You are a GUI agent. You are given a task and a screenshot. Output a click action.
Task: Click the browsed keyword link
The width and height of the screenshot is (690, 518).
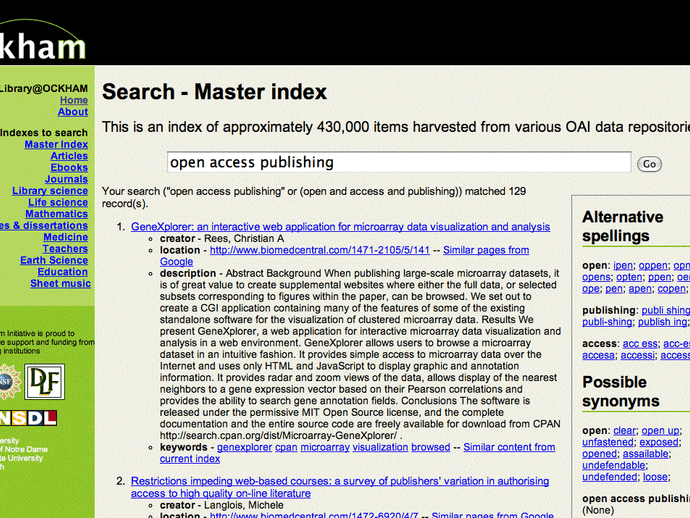point(430,447)
